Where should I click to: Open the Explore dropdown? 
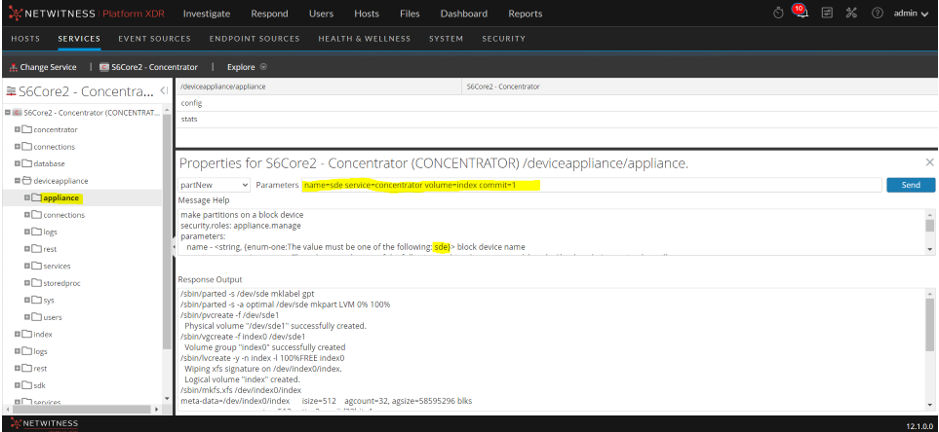[247, 67]
